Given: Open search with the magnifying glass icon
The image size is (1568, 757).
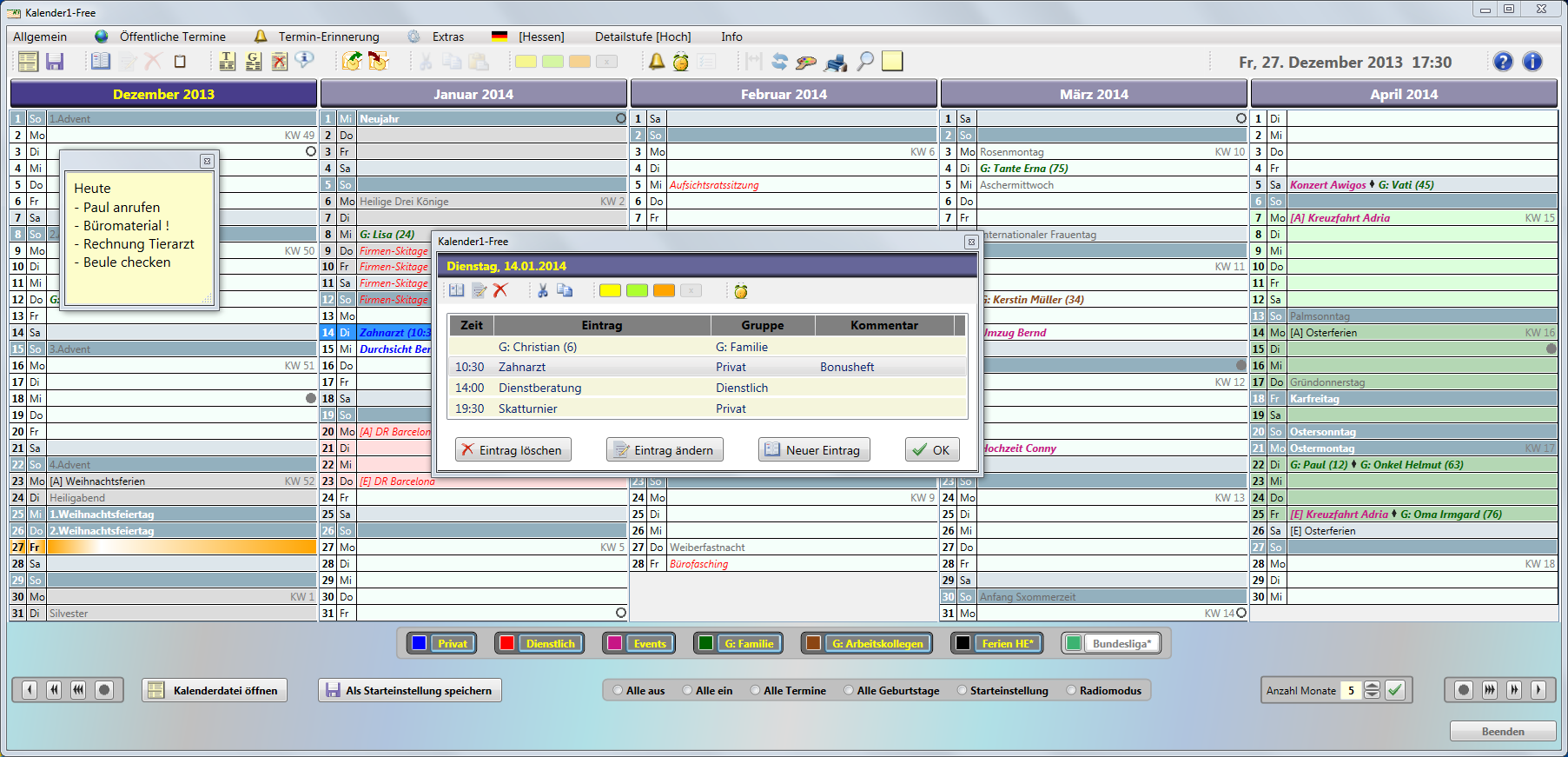Looking at the screenshot, I should [865, 62].
